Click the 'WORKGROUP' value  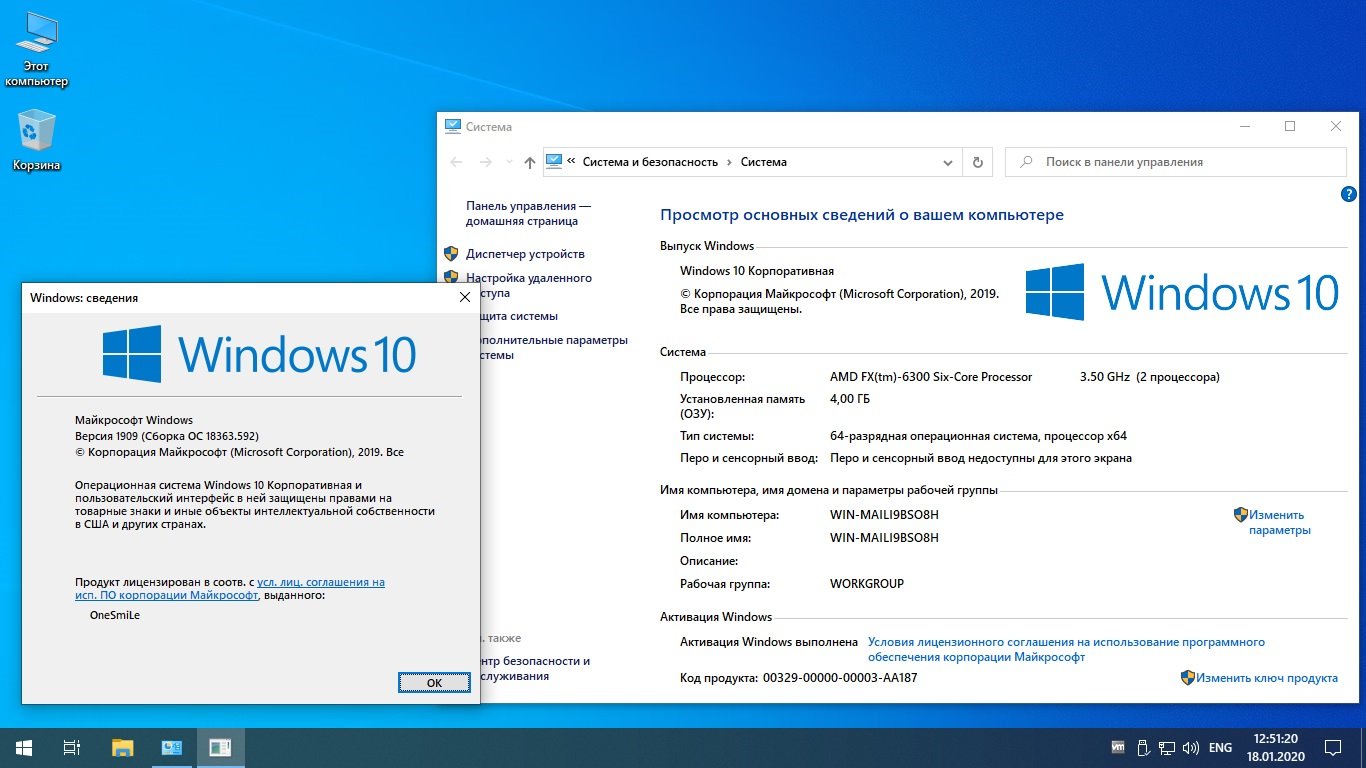(867, 584)
